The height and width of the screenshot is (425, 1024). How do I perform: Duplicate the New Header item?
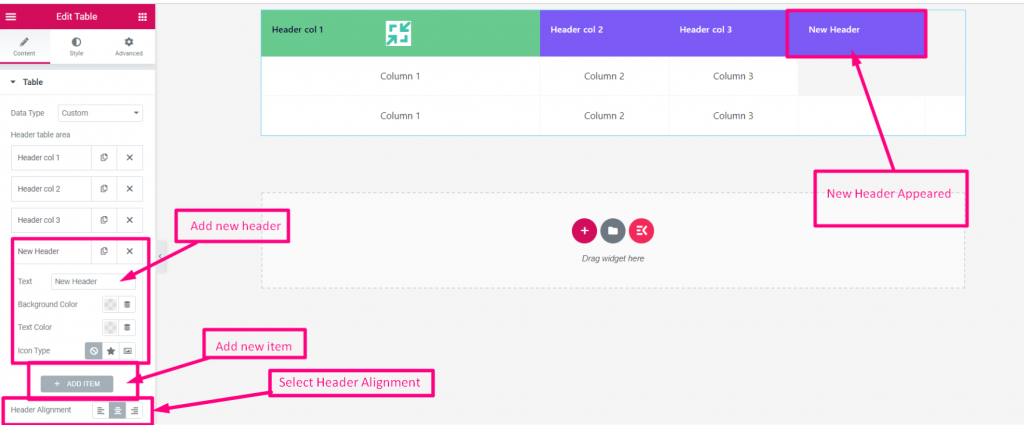coord(104,251)
